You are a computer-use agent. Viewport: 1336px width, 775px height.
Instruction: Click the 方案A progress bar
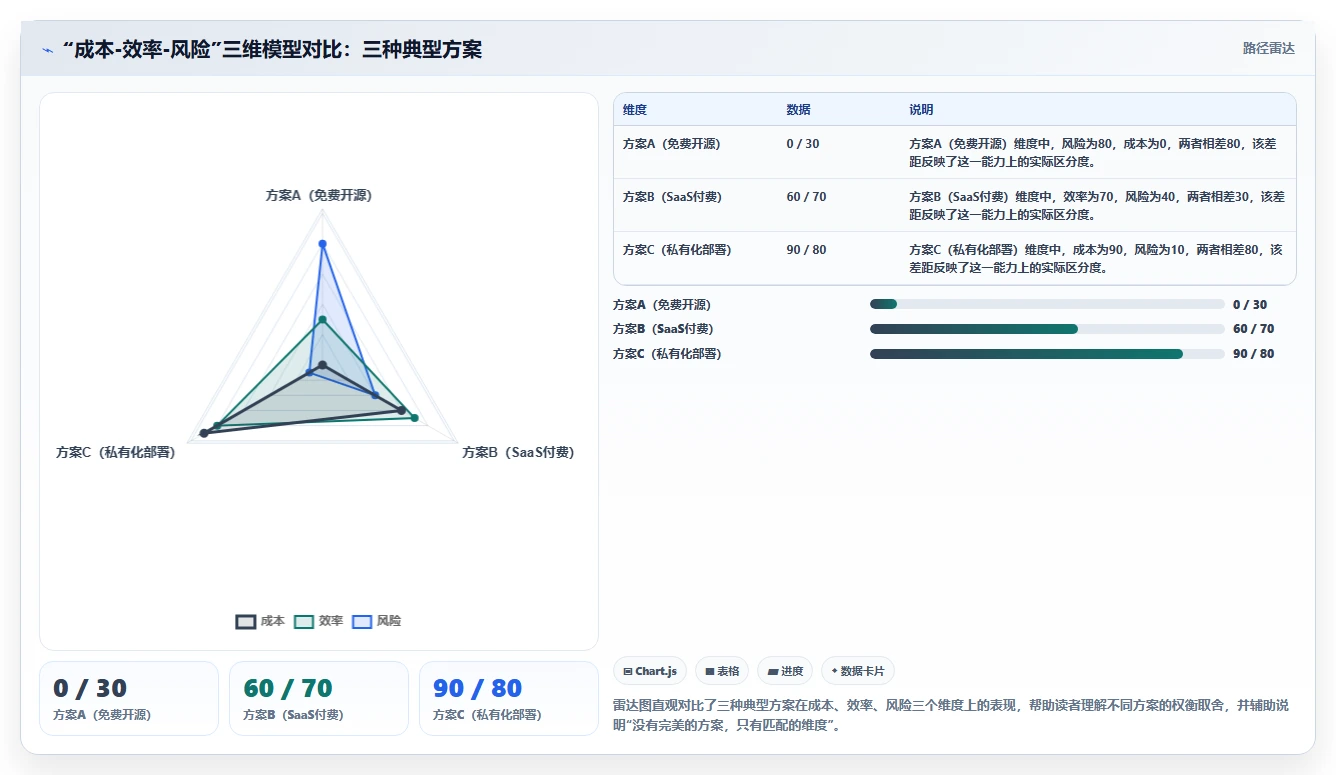pyautogui.click(x=1047, y=304)
